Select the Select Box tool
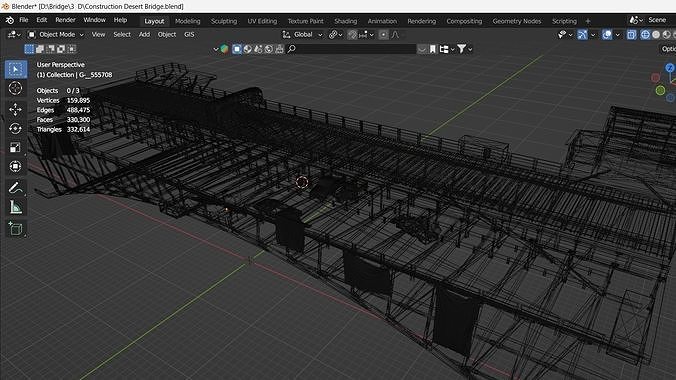This screenshot has height=380, width=676. pyautogui.click(x=16, y=69)
